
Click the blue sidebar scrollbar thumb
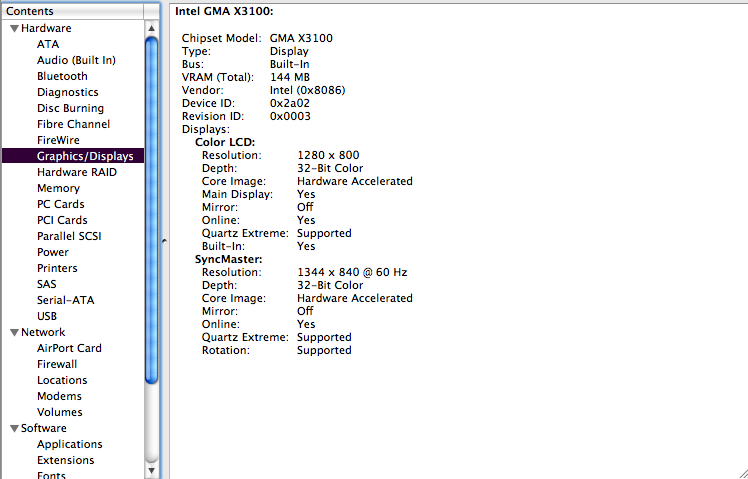(x=152, y=210)
